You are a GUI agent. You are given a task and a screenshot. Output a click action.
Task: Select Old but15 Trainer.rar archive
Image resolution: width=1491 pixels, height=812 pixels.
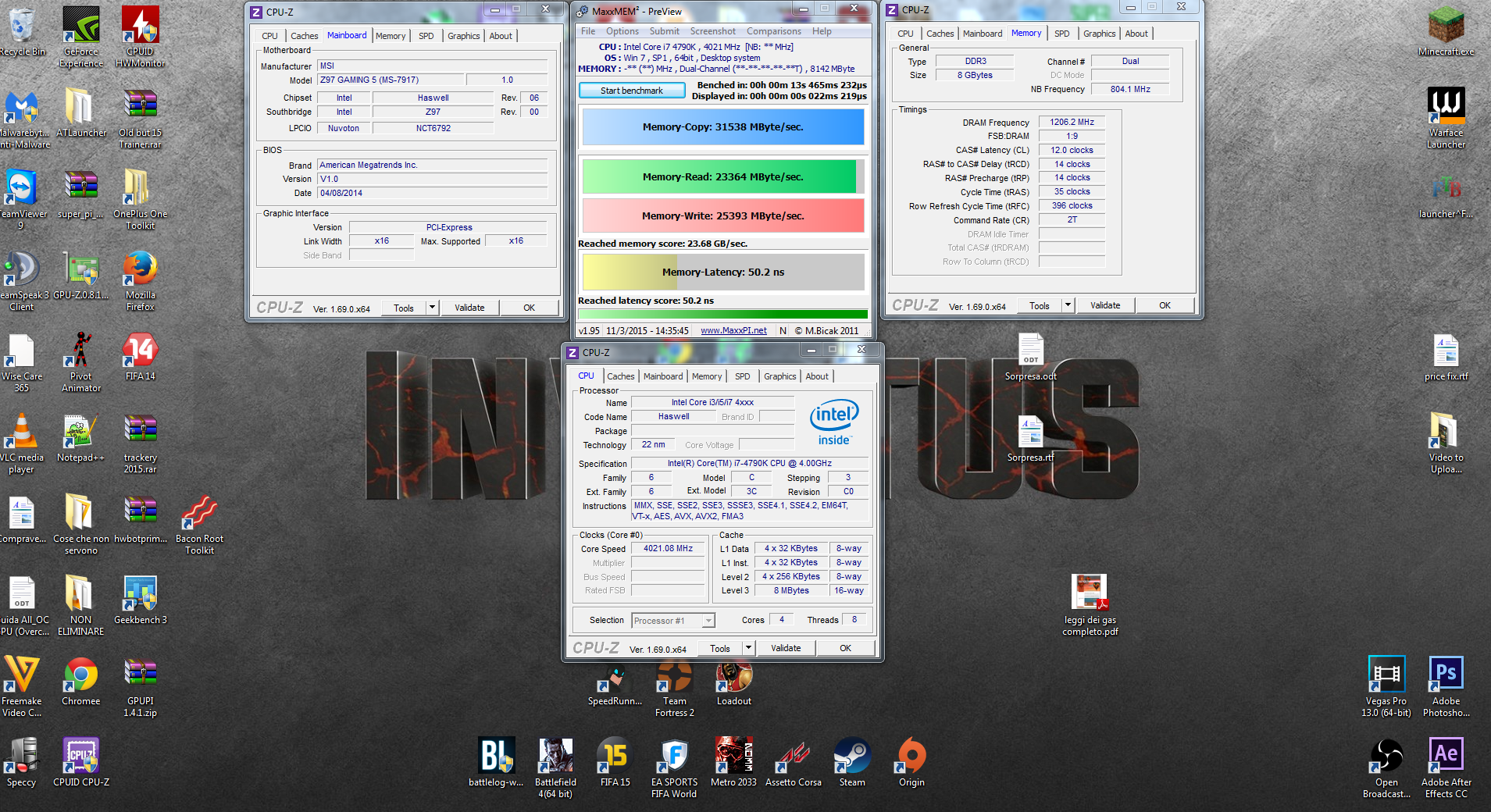click(x=141, y=119)
